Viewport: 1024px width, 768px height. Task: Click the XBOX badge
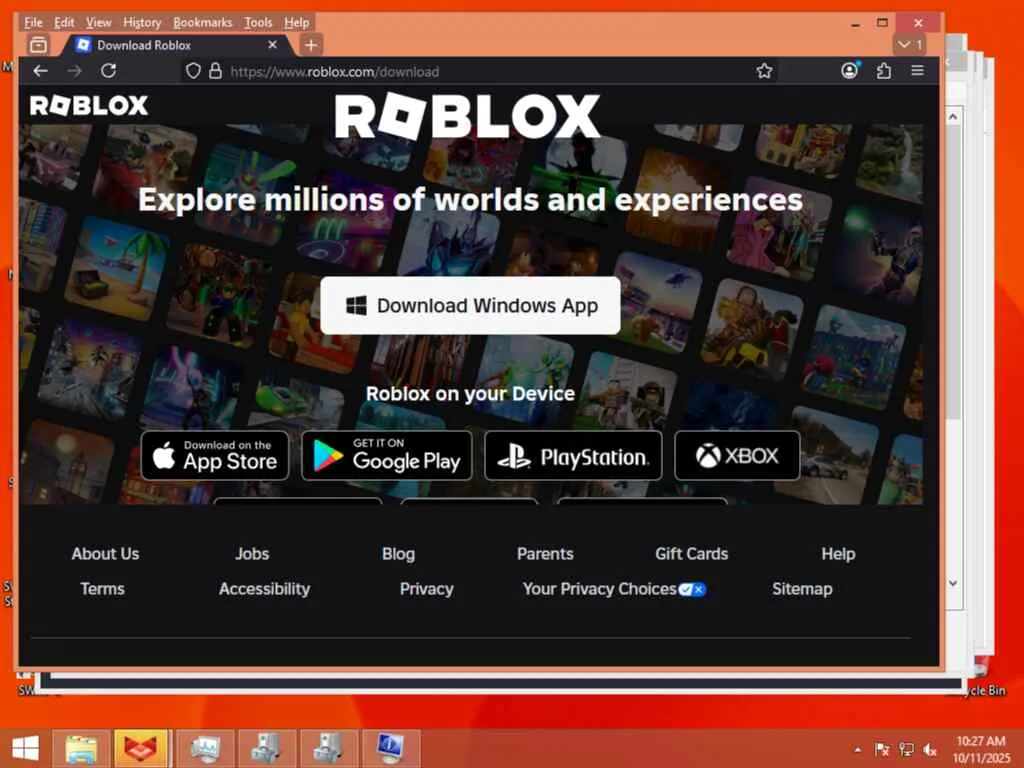pos(737,455)
